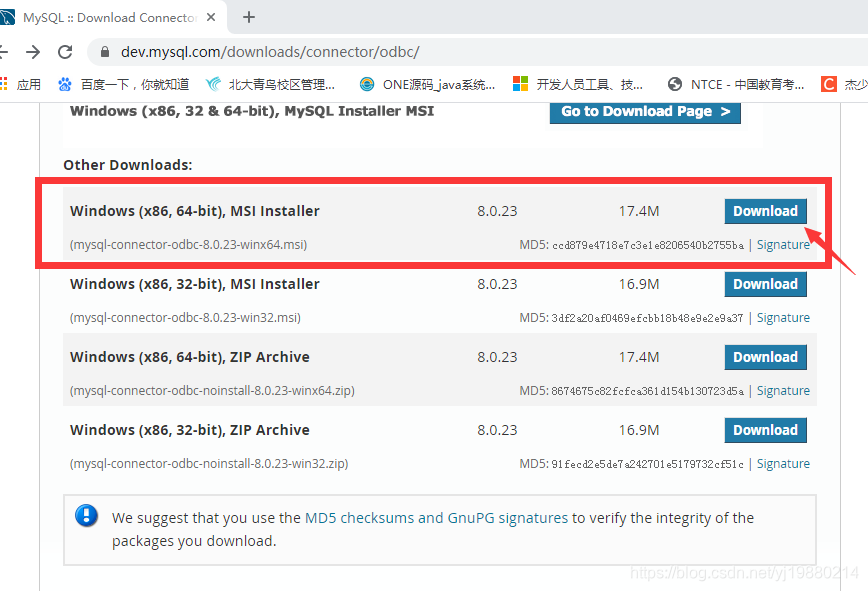This screenshot has width=868, height=591.
Task: Click version 8.0.23 in 32-bit MSI row
Action: click(x=497, y=284)
